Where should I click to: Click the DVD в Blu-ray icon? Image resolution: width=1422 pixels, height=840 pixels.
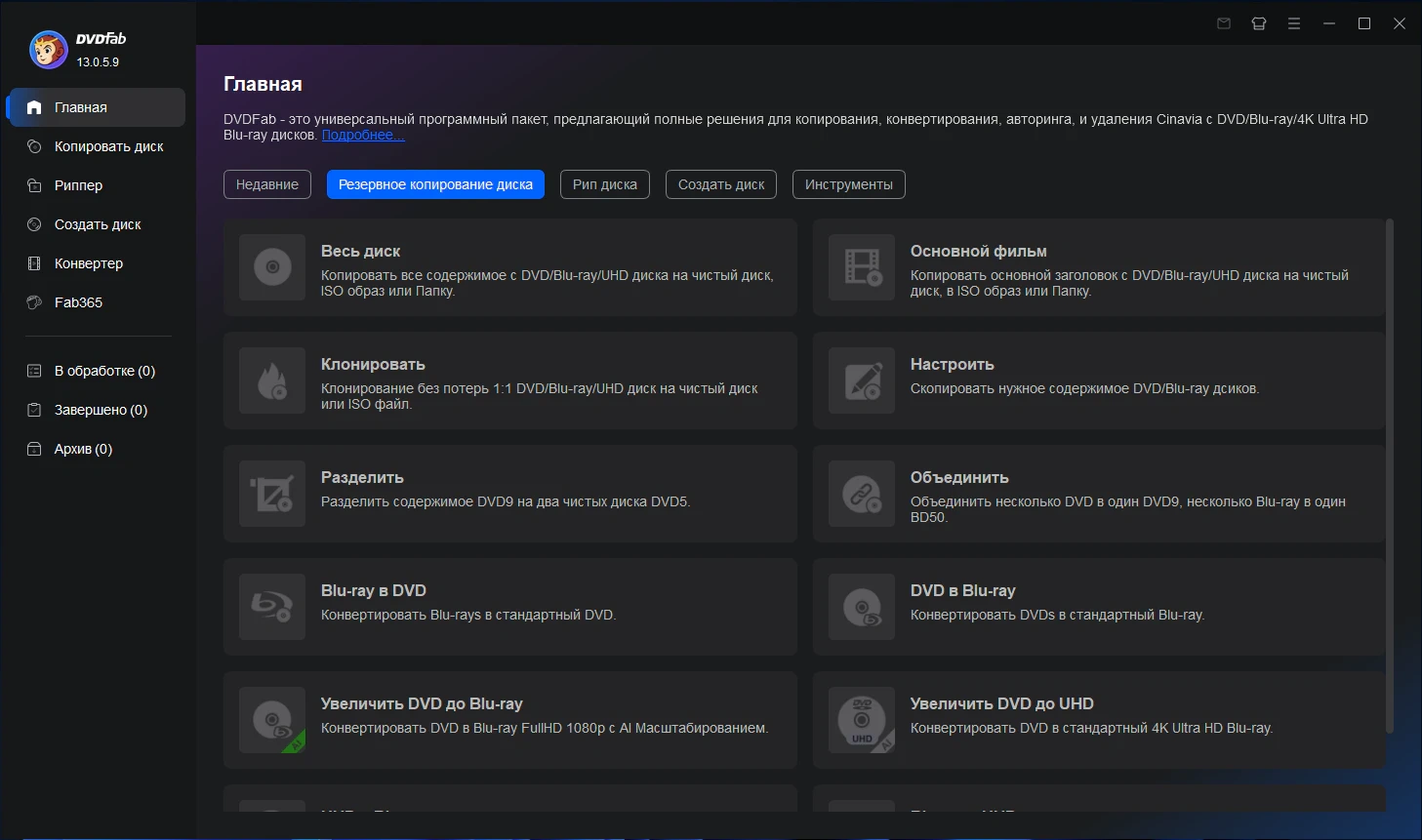[862, 607]
